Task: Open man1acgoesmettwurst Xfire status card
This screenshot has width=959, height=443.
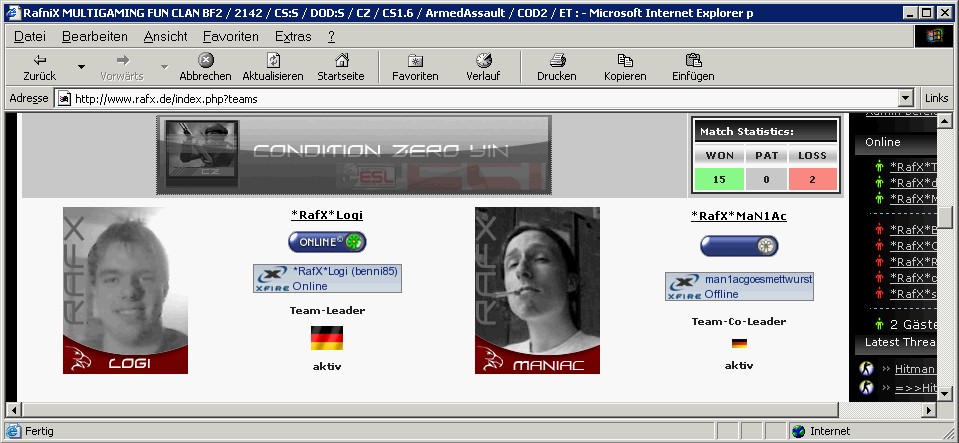Action: tap(739, 286)
